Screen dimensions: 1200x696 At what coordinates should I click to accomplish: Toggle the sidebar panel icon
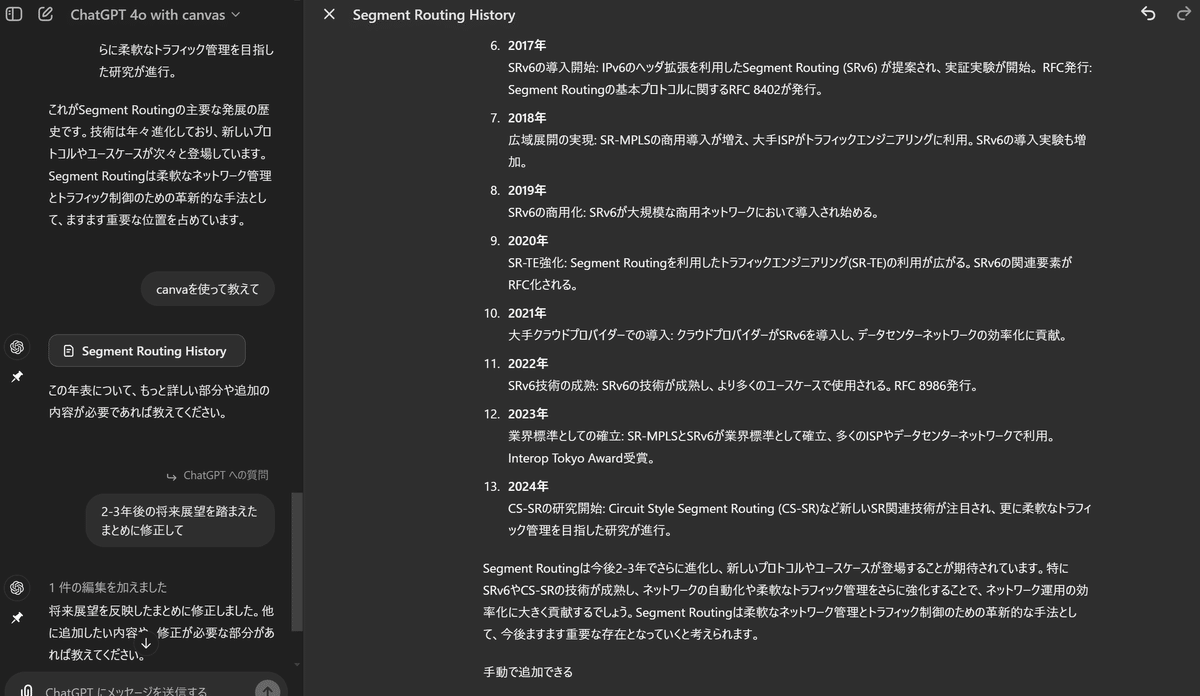click(x=14, y=15)
